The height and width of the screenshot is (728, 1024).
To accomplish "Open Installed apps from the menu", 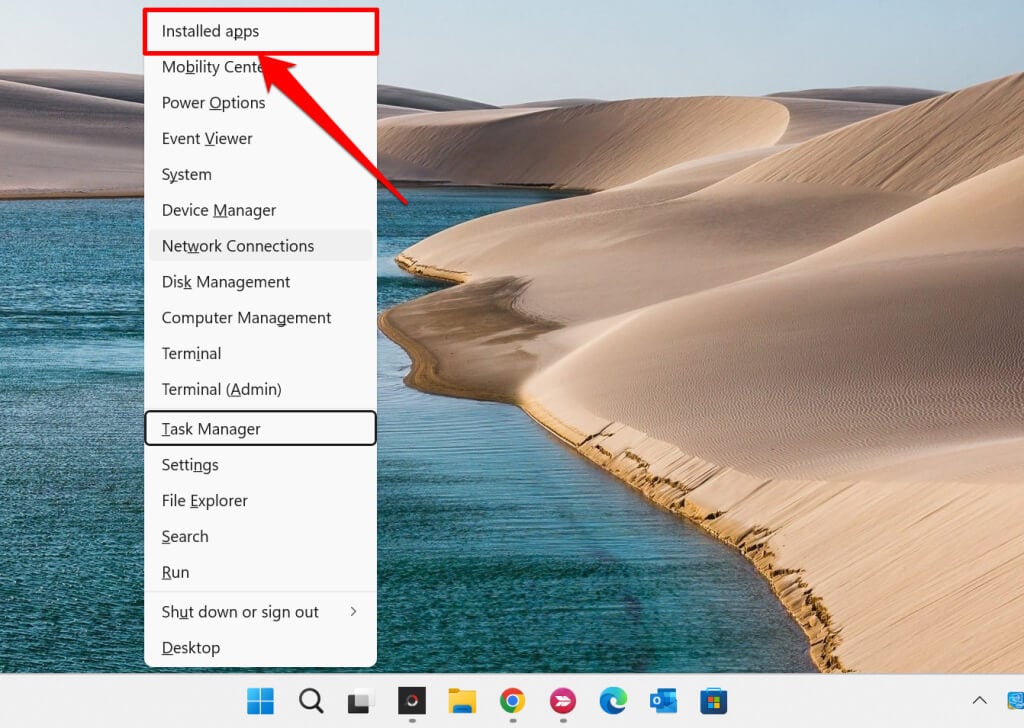I will click(x=260, y=31).
